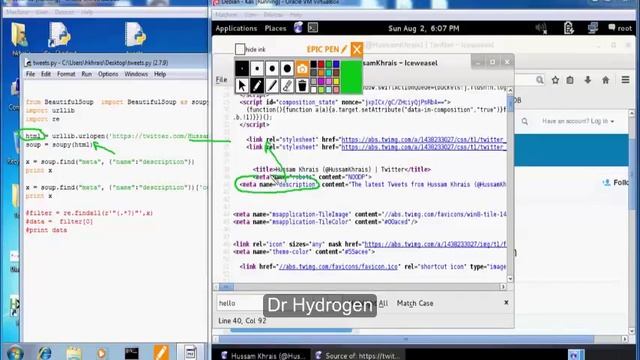The image size is (640, 360).
Task: Click the large green current color box
Action: 351,76
